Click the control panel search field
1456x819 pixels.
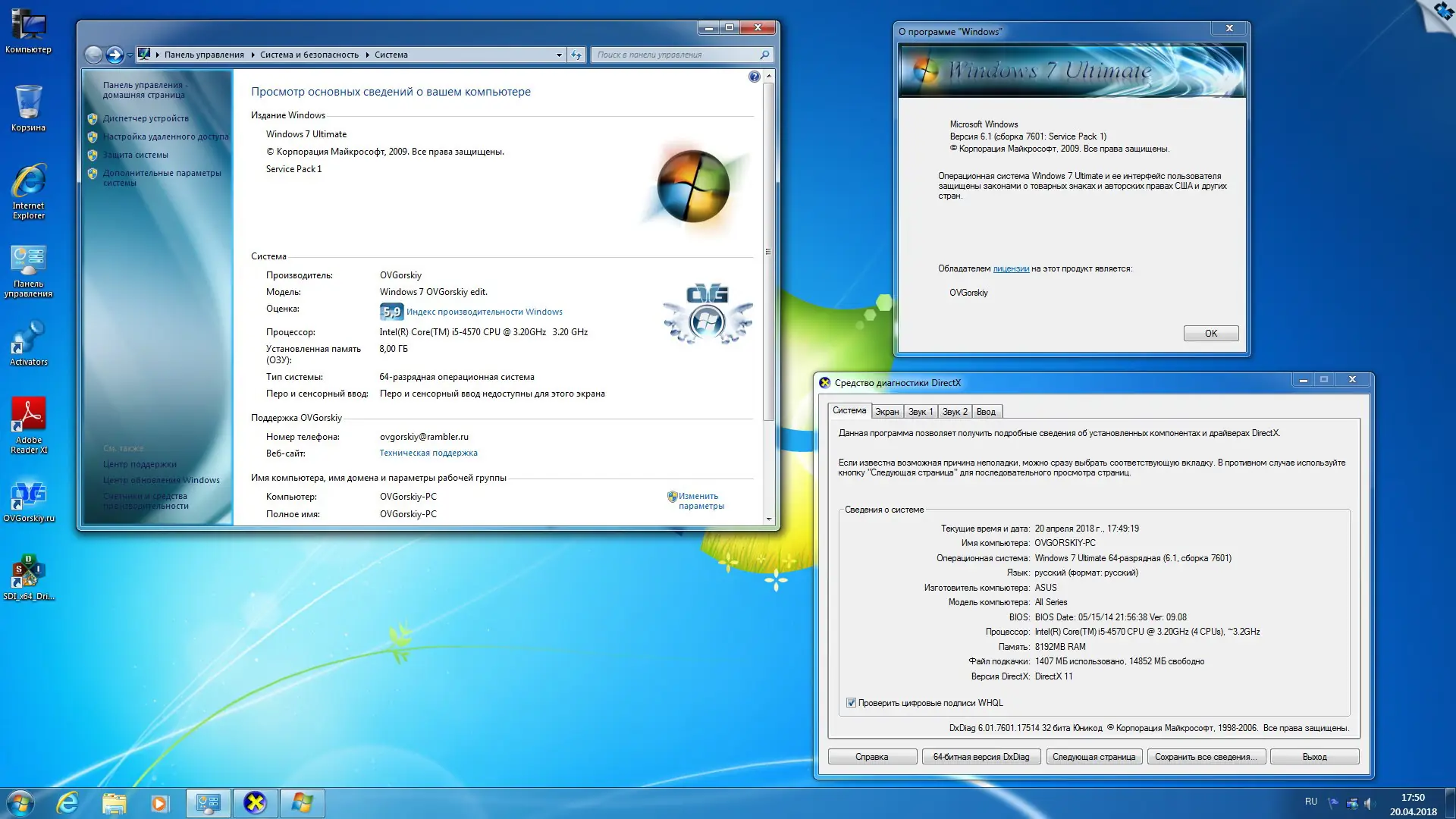point(675,55)
